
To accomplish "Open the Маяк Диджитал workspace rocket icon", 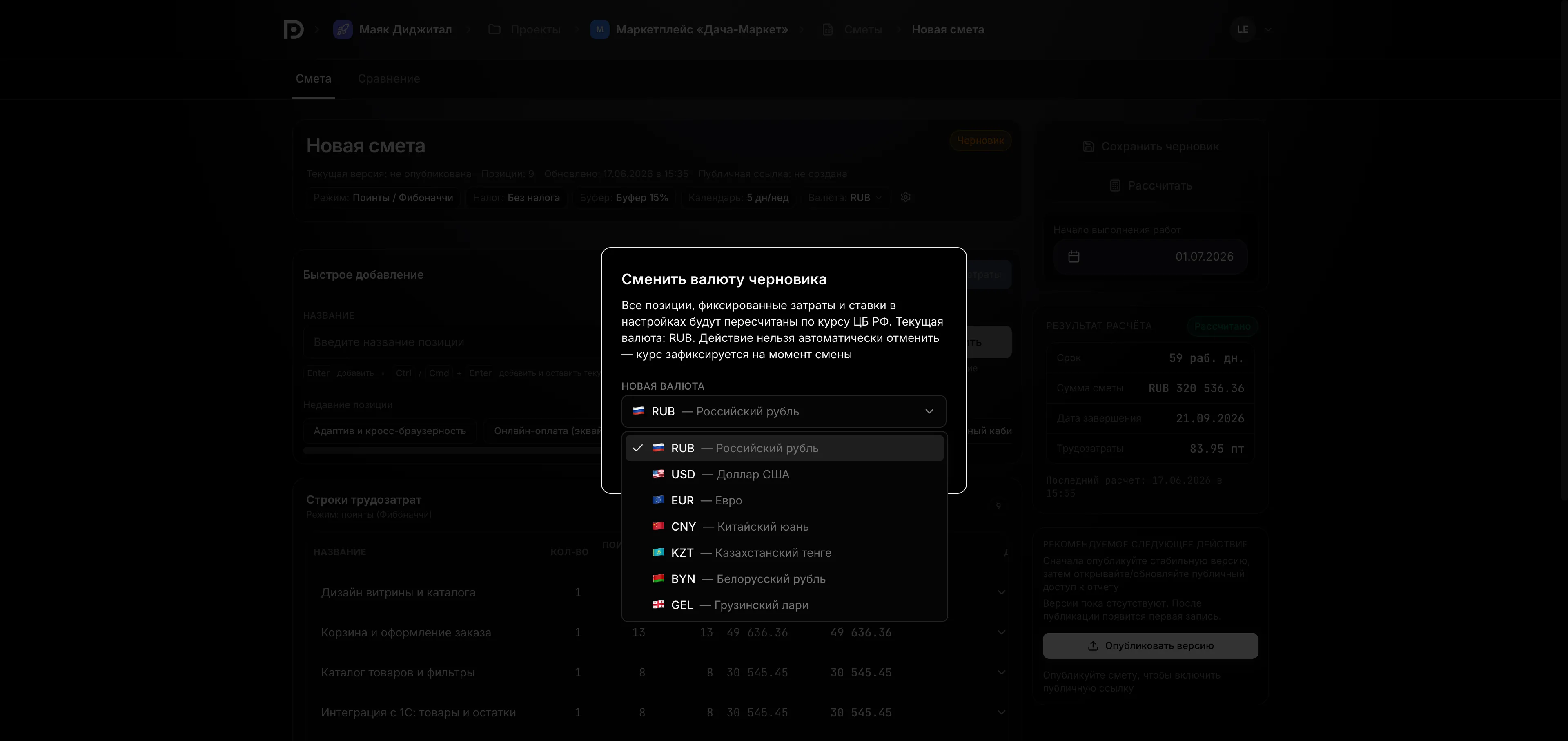I will pyautogui.click(x=343, y=29).
